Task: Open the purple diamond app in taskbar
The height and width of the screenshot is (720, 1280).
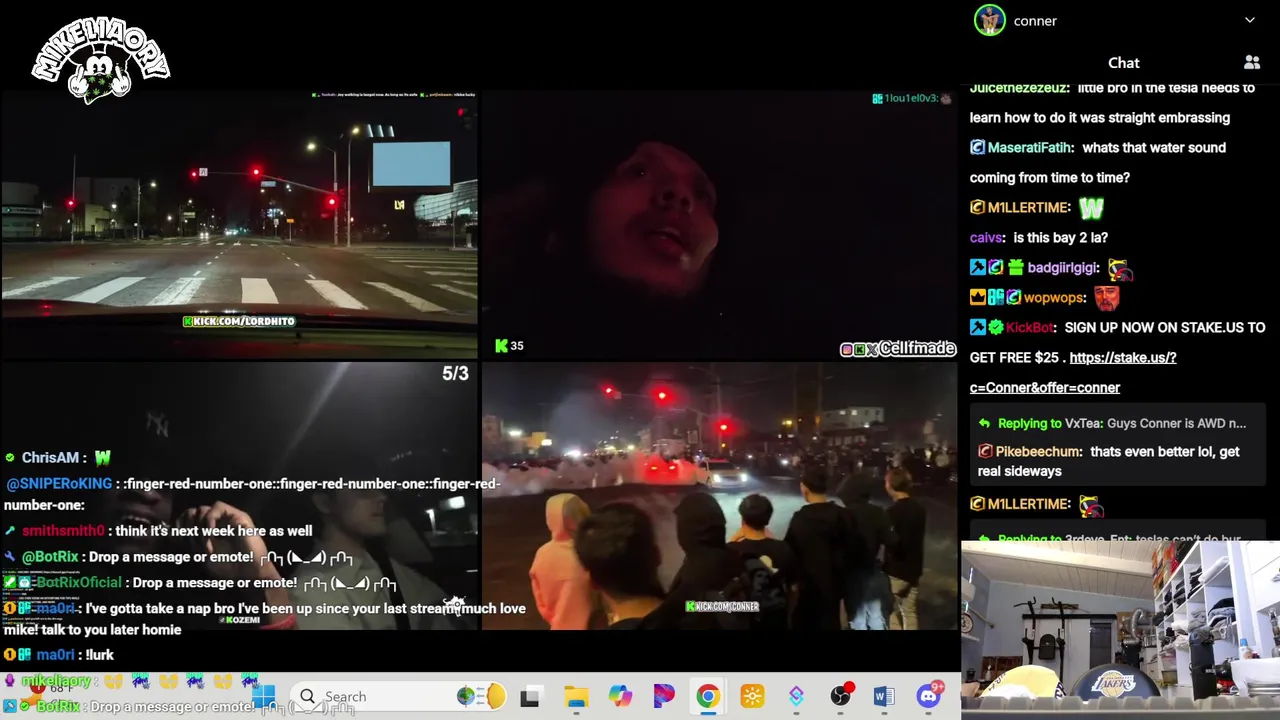Action: click(796, 697)
